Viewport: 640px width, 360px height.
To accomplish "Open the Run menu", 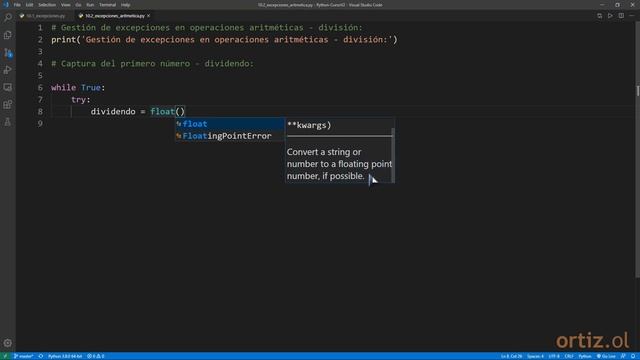I will click(x=90, y=5).
